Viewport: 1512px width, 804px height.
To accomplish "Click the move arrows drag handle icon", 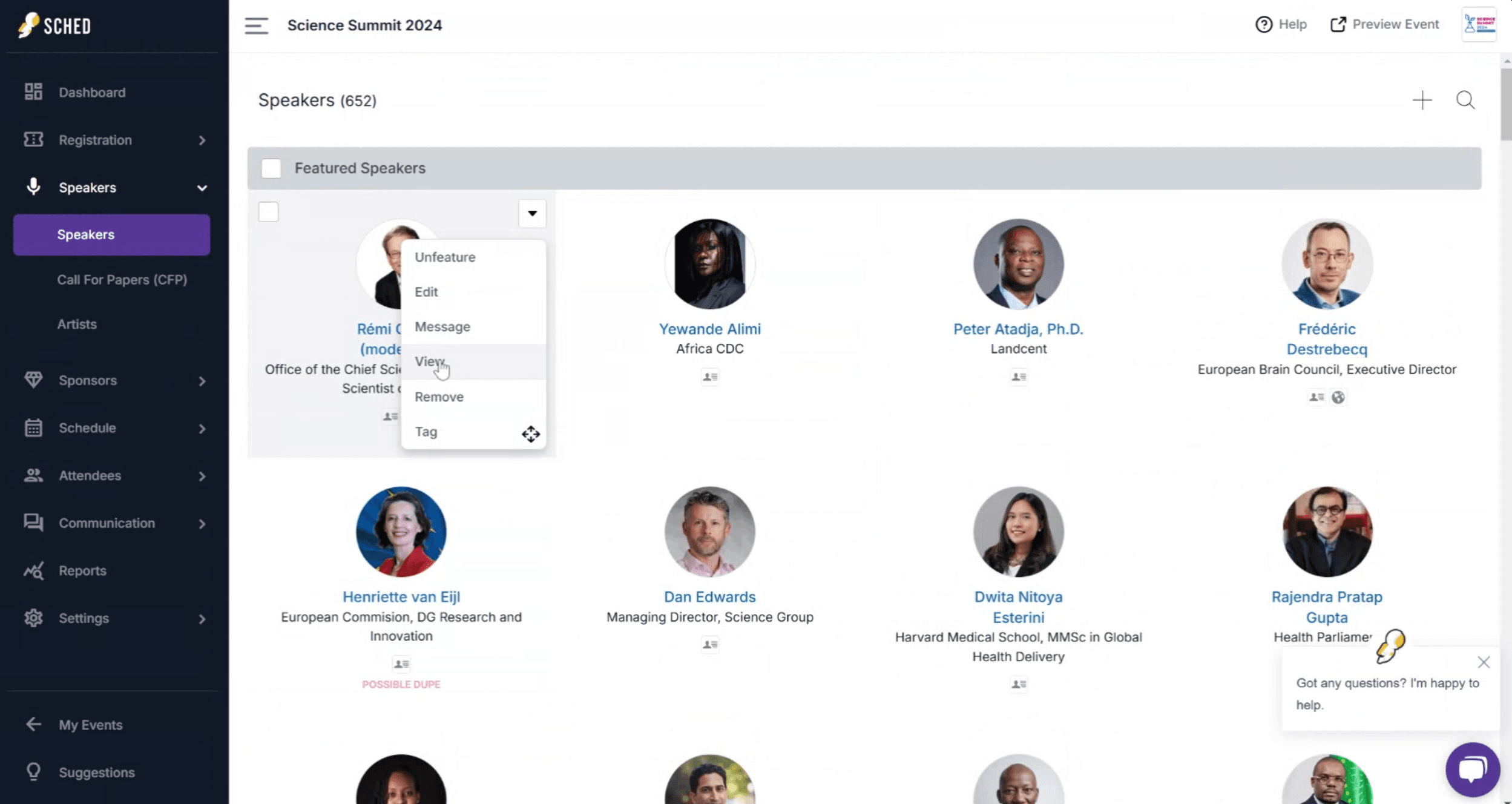I will (531, 434).
